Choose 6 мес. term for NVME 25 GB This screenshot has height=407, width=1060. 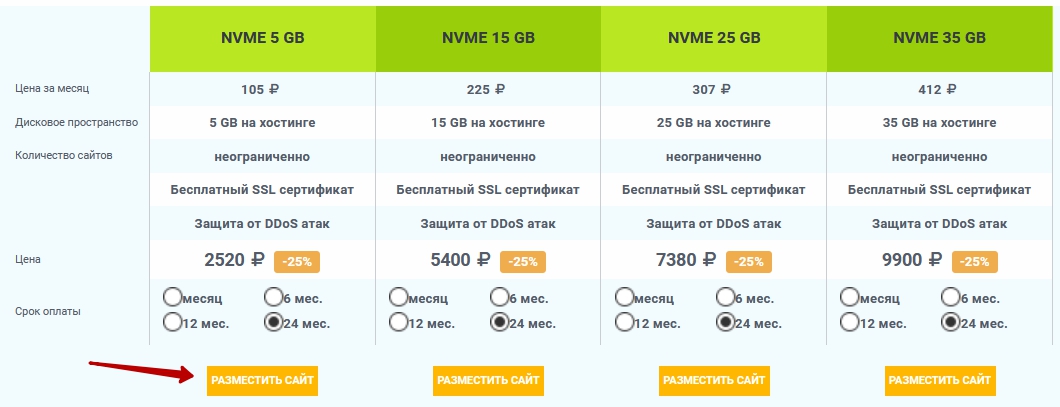click(x=725, y=297)
